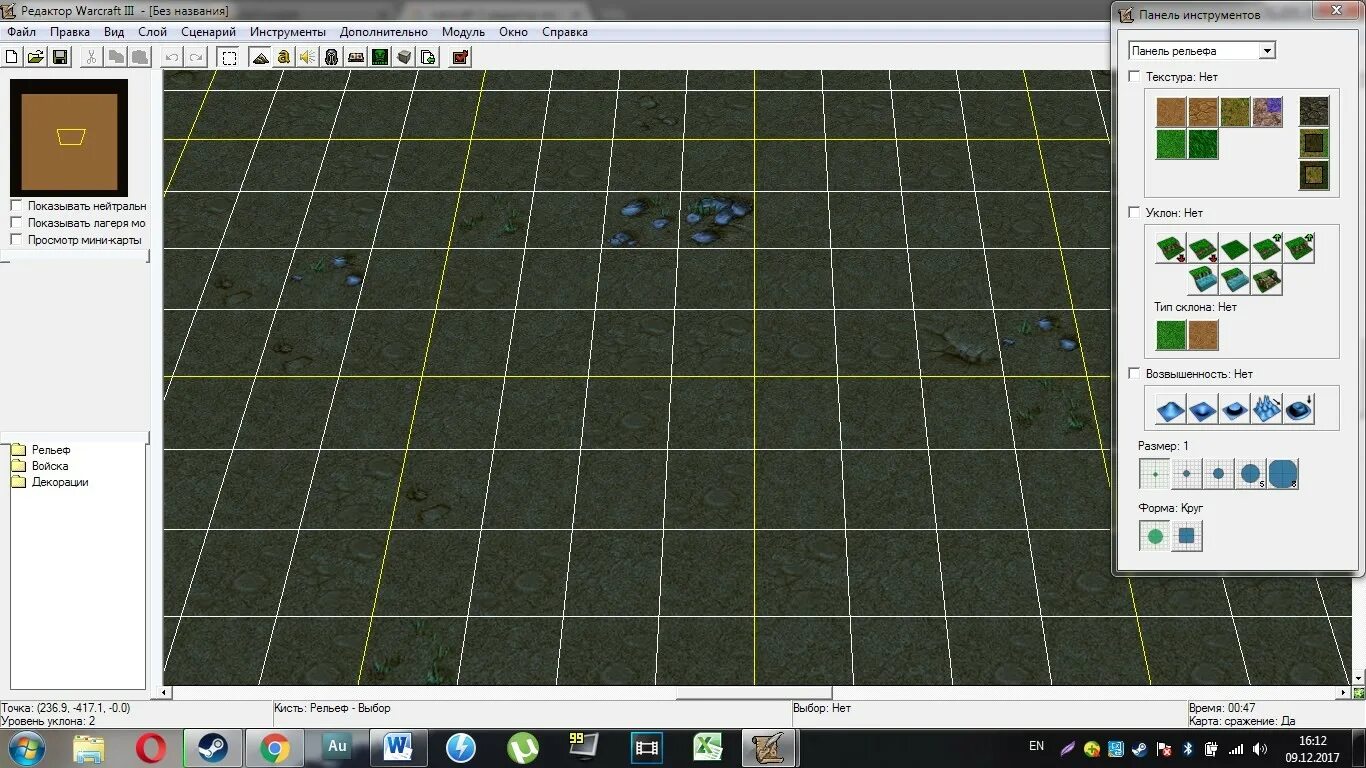Choose the noise terrain height tool
Image resolution: width=1366 pixels, height=768 pixels.
pos(1267,409)
